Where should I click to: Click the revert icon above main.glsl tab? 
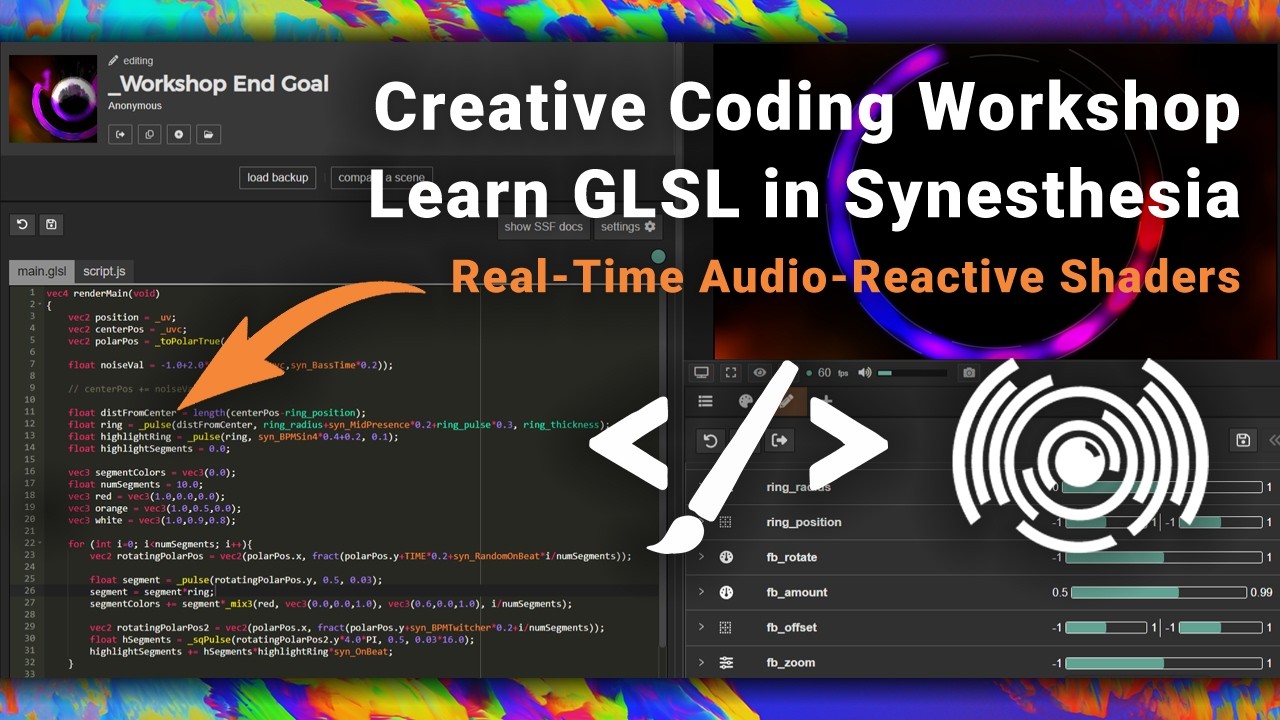22,225
